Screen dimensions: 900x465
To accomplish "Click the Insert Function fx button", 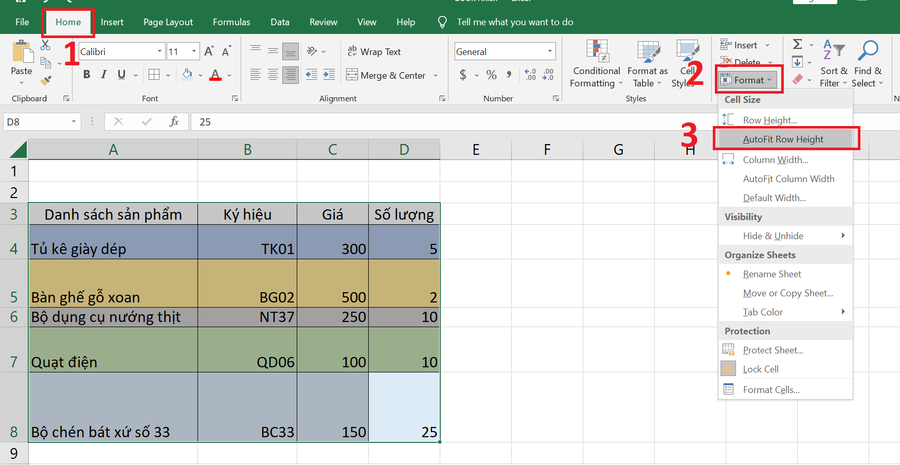I will [x=174, y=122].
